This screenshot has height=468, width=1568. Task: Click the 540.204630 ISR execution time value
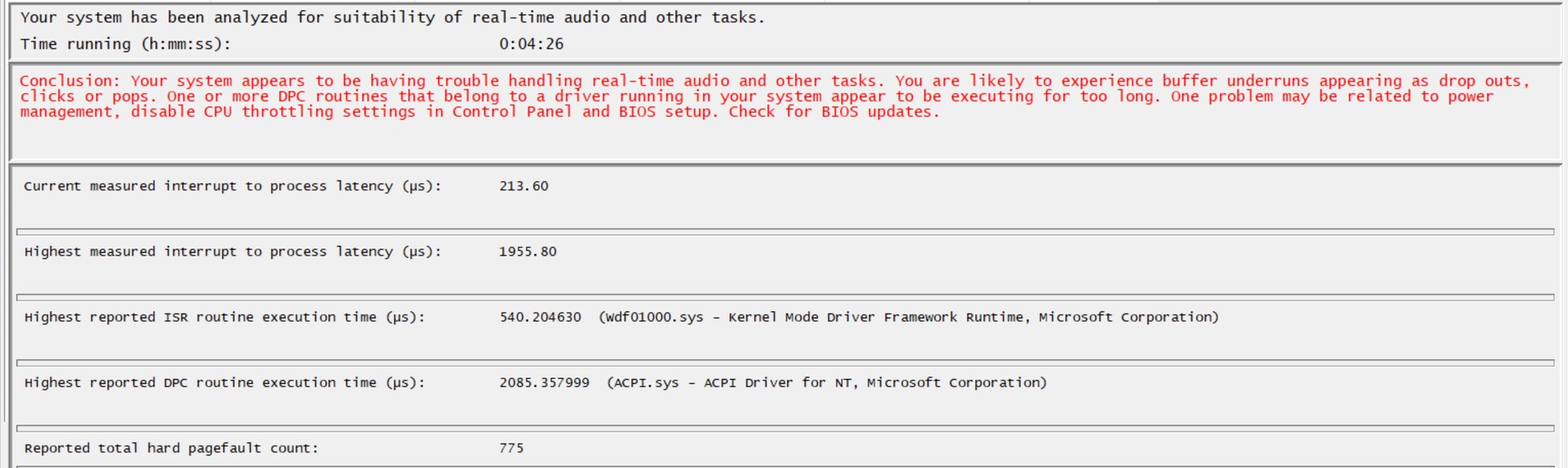[x=540, y=317]
